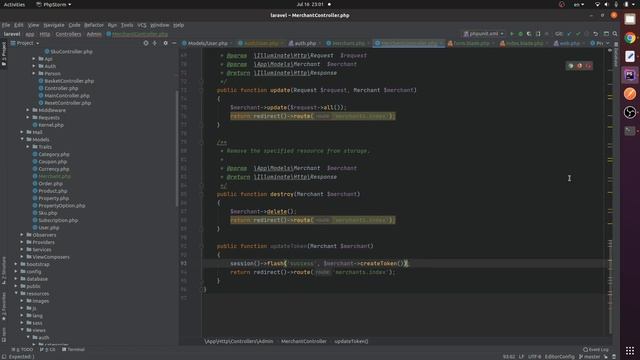
Task: Launch Postman from the dock
Action: pos(630,94)
